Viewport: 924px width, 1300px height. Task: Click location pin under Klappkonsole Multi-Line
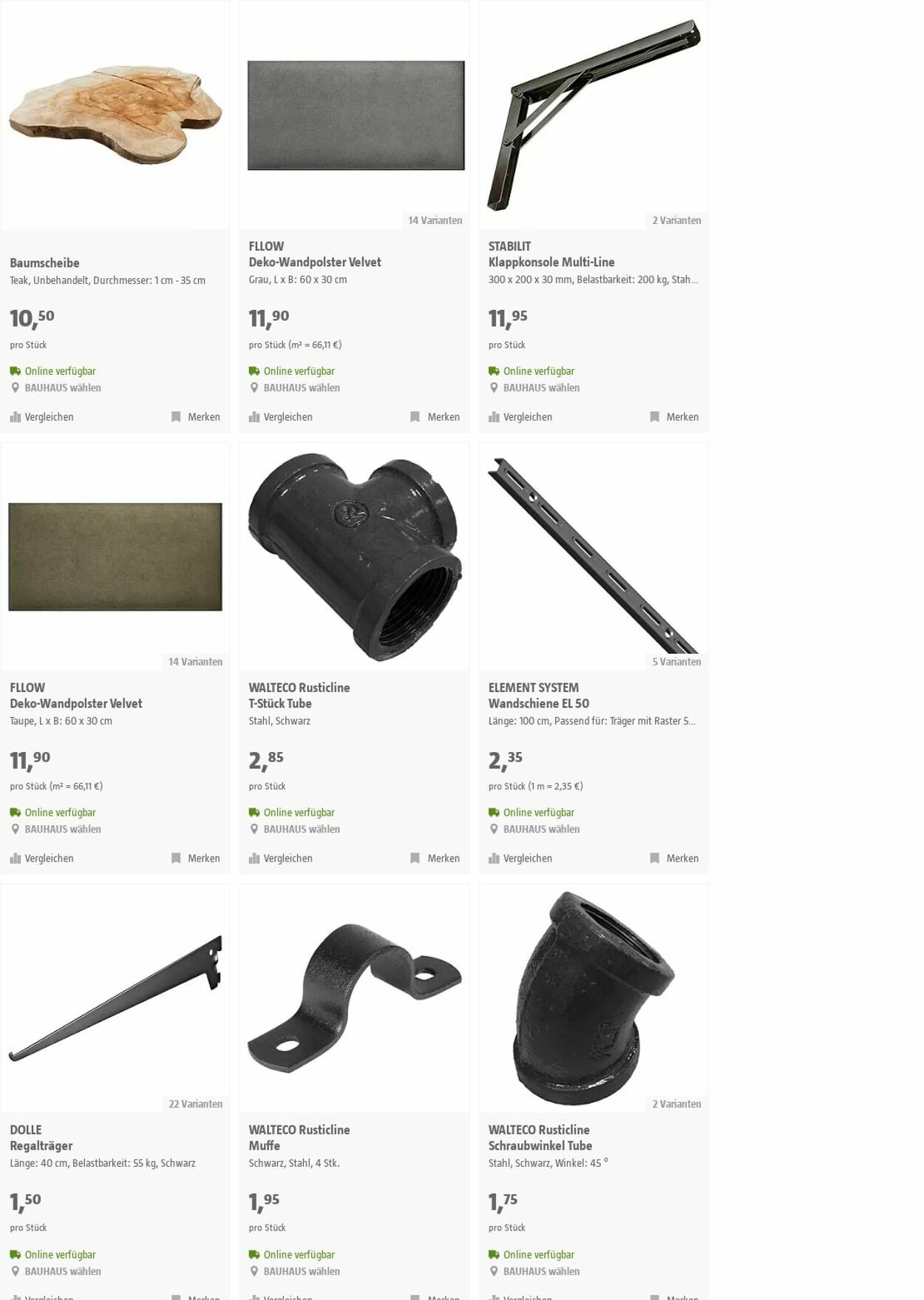(494, 387)
